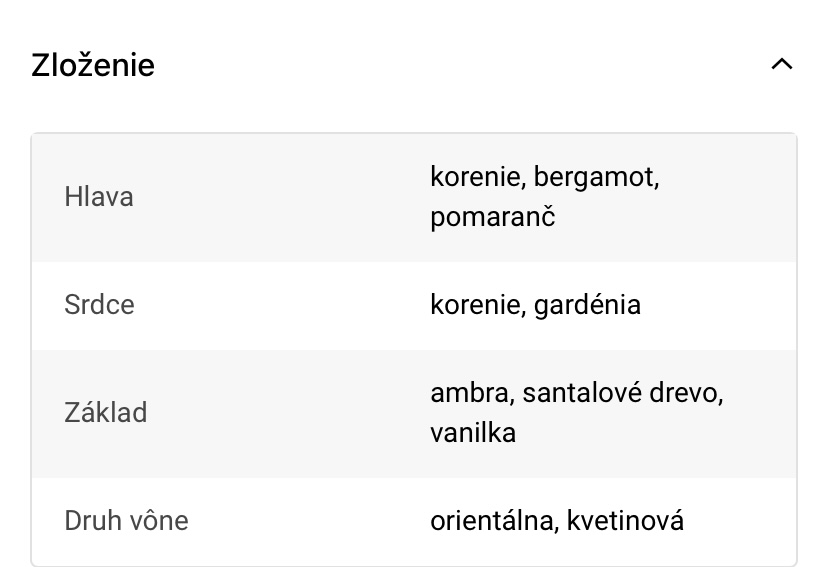
Task: Click korenie in the Srdce row
Action: click(475, 305)
